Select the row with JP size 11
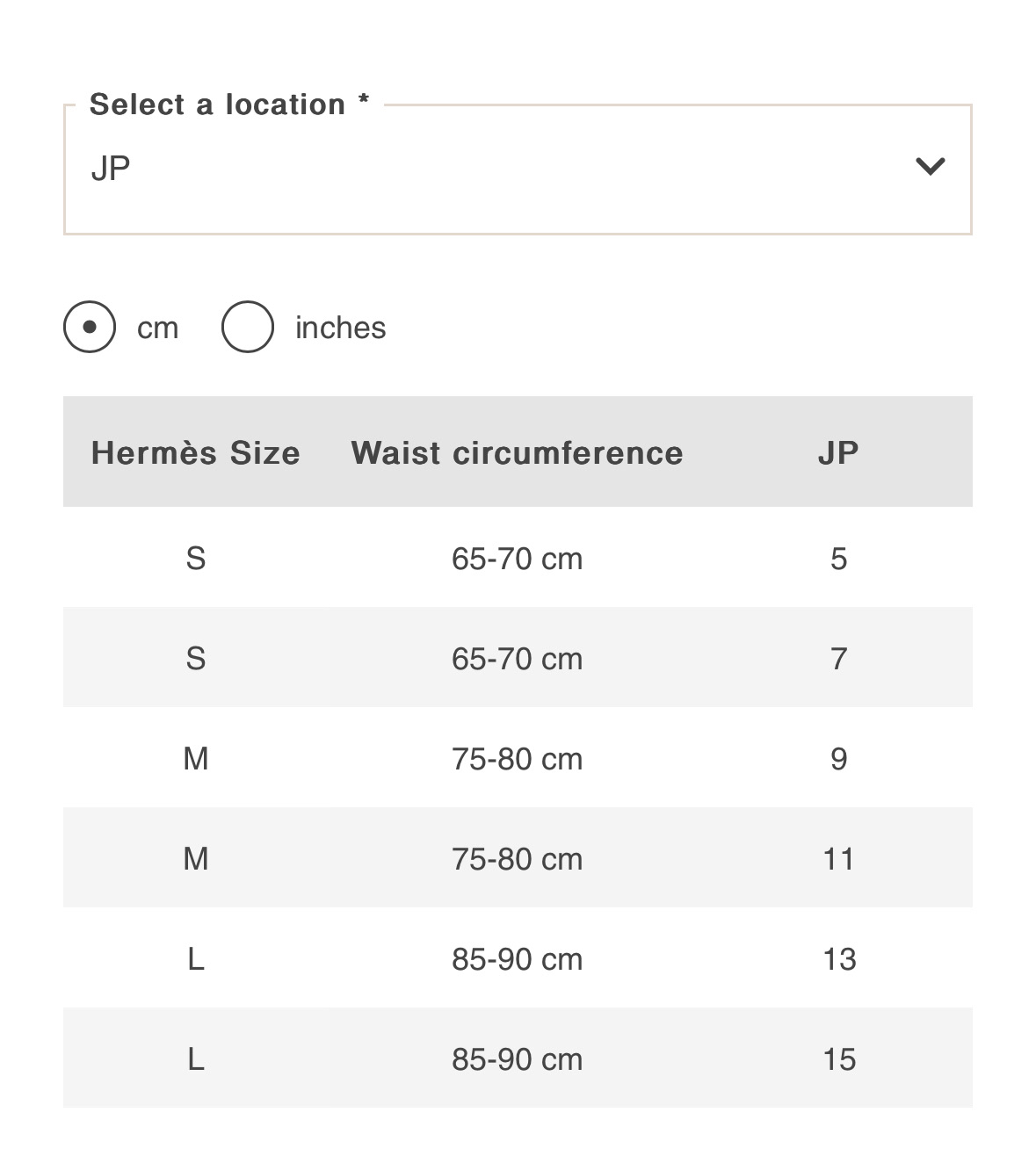 point(518,857)
